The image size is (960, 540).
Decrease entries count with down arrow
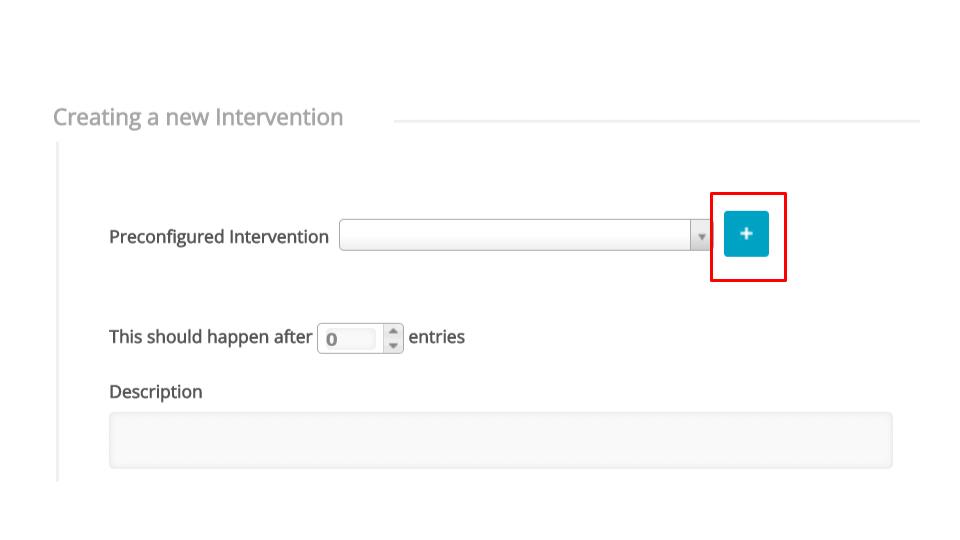coord(394,345)
